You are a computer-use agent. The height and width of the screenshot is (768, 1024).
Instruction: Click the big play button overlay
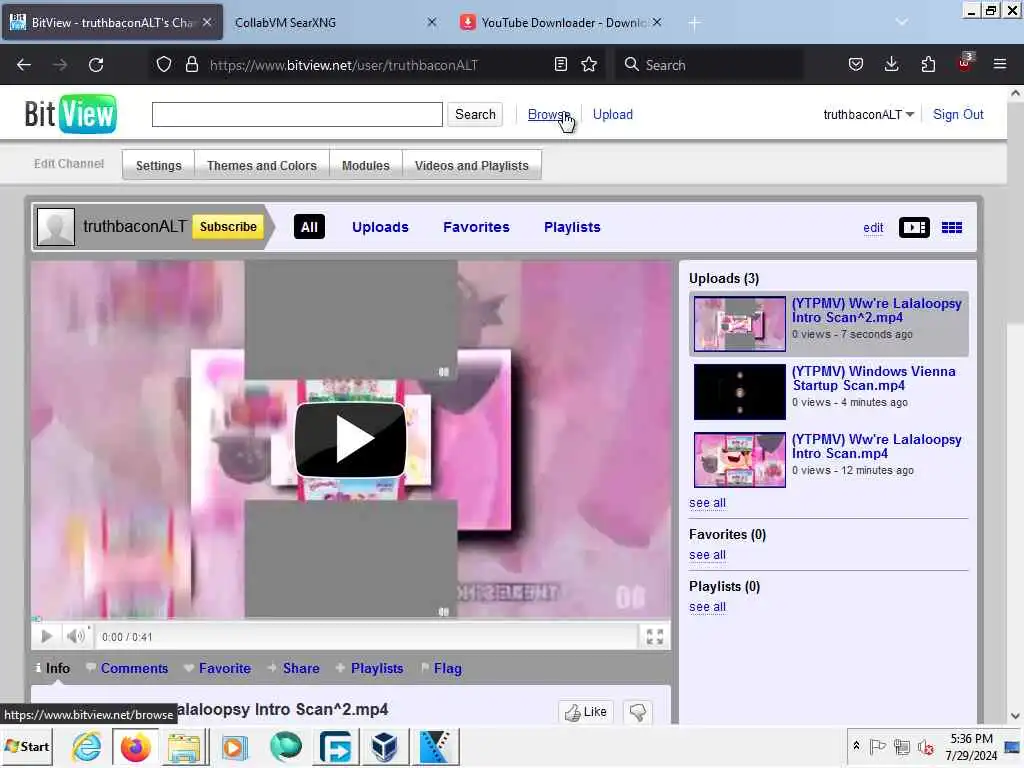click(x=351, y=440)
